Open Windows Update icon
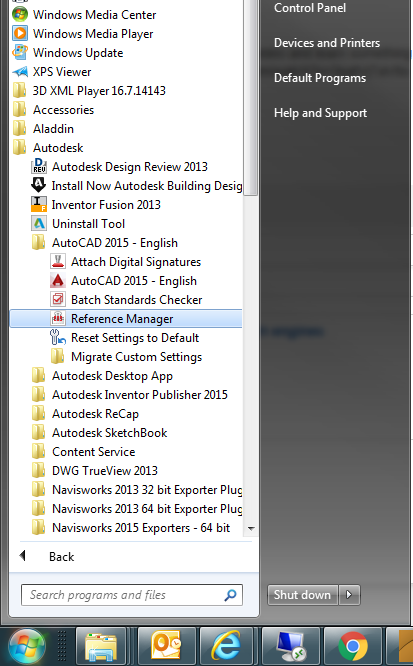413x666 pixels. (x=20, y=53)
